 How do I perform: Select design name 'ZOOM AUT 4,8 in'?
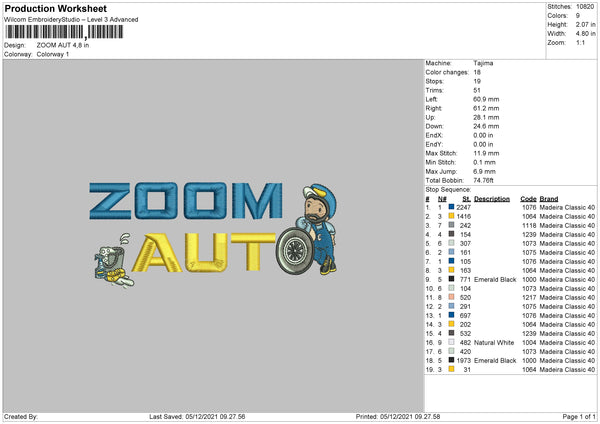[x=63, y=45]
